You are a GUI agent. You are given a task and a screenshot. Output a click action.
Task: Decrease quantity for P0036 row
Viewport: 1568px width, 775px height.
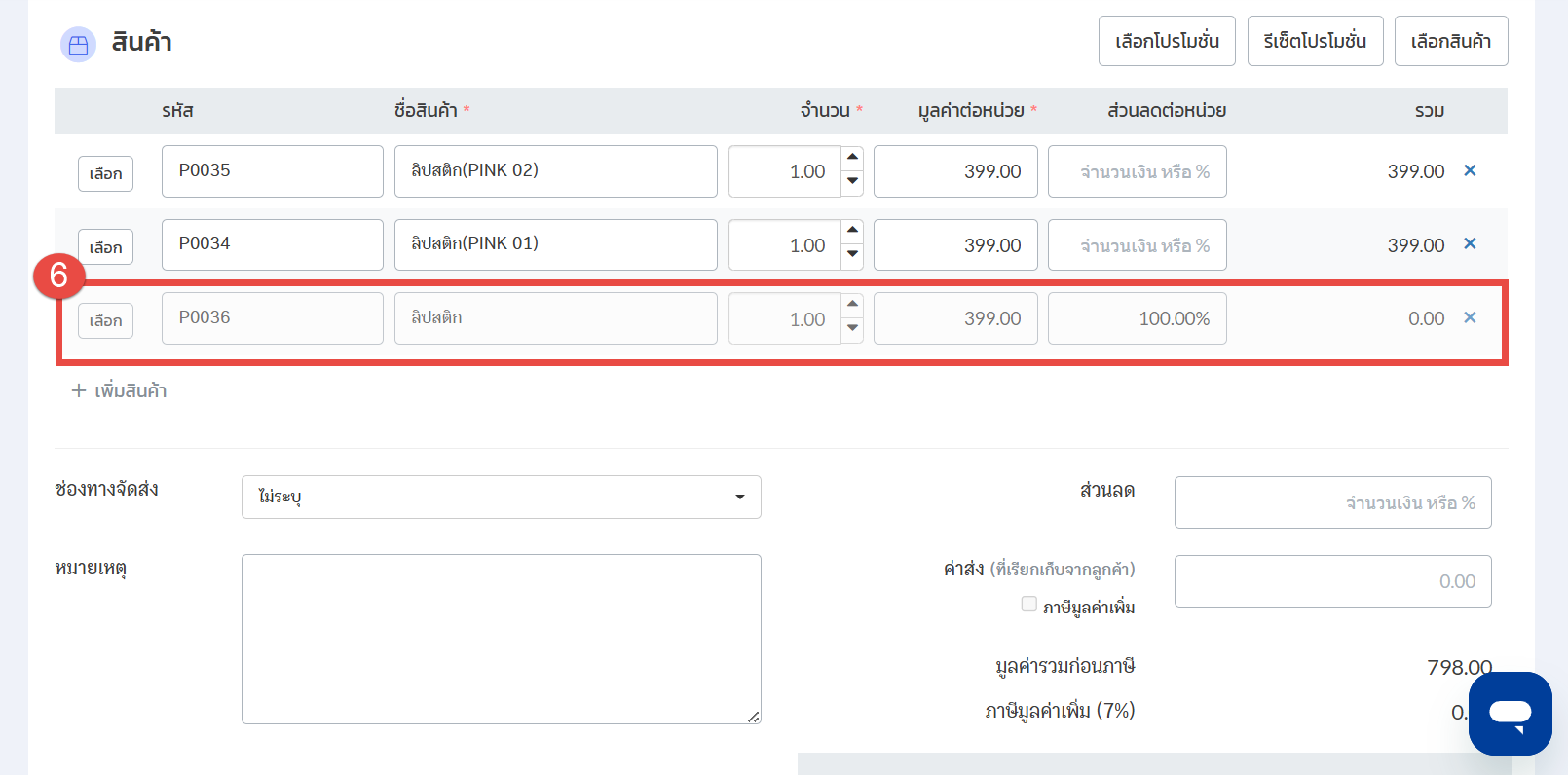point(852,330)
